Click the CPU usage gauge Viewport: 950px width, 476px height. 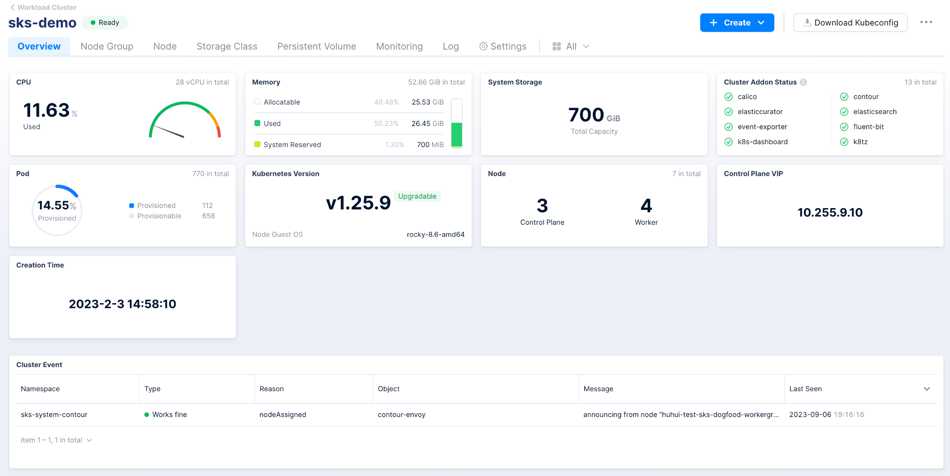(x=185, y=120)
